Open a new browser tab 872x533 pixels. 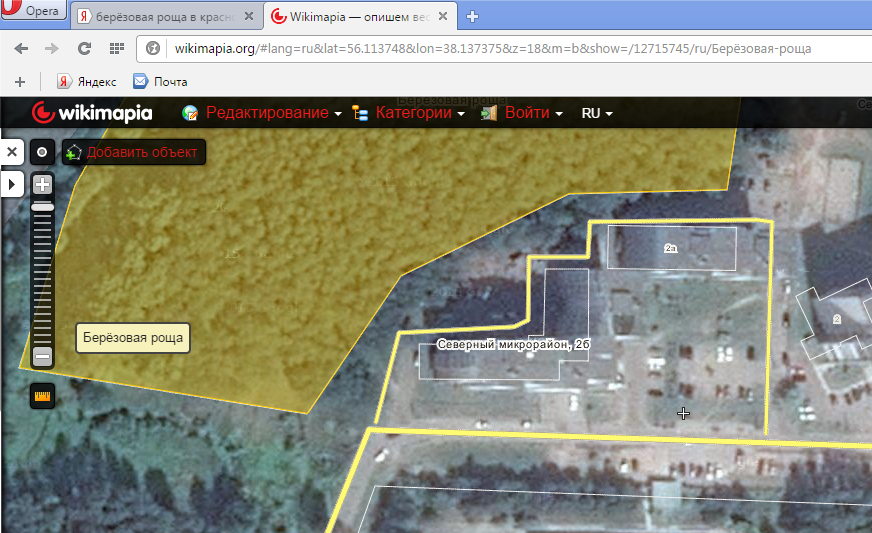[x=472, y=17]
